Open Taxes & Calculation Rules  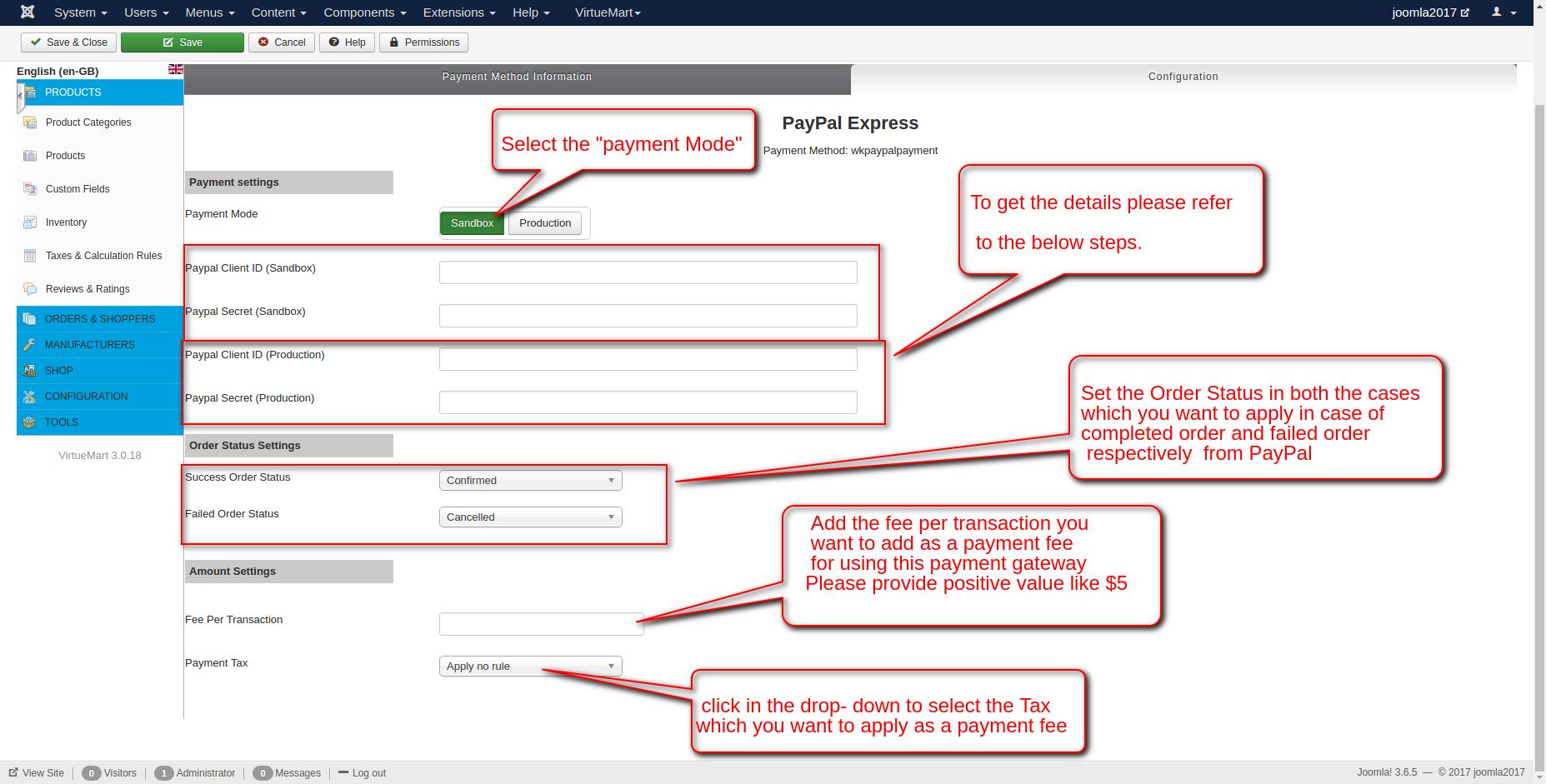(x=103, y=256)
